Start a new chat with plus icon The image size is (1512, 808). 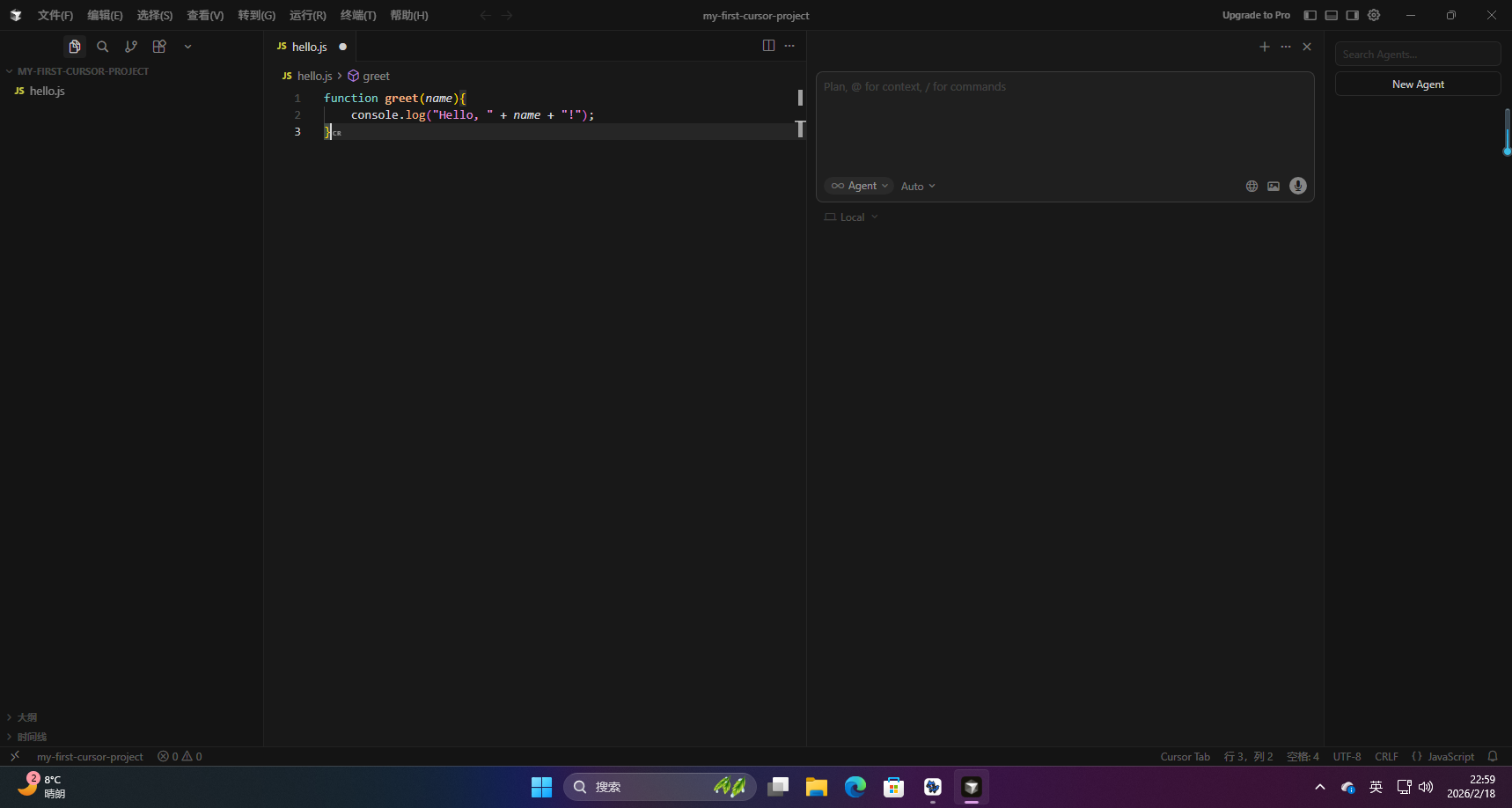pos(1265,47)
